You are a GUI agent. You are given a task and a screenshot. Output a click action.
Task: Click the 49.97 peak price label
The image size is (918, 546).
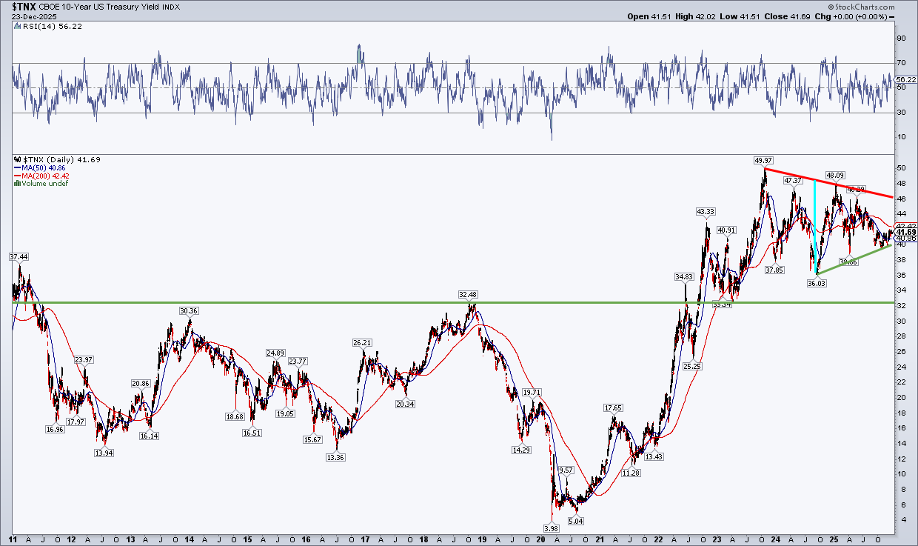[x=763, y=160]
